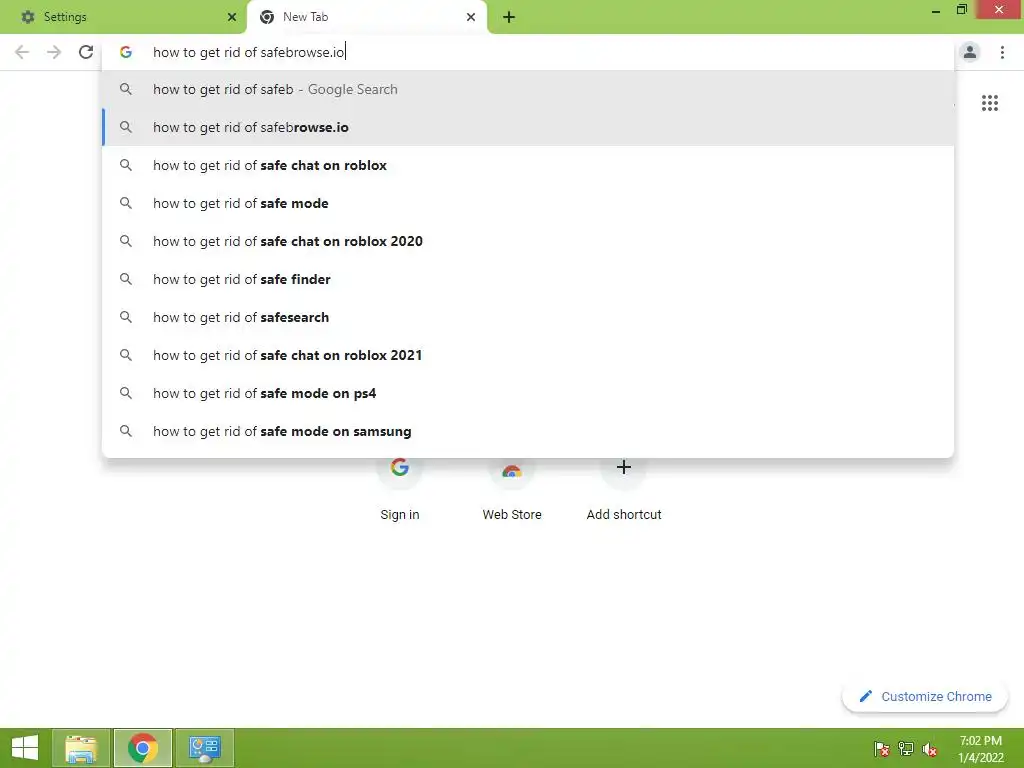
Task: Click the browser forward arrow
Action: click(x=54, y=52)
